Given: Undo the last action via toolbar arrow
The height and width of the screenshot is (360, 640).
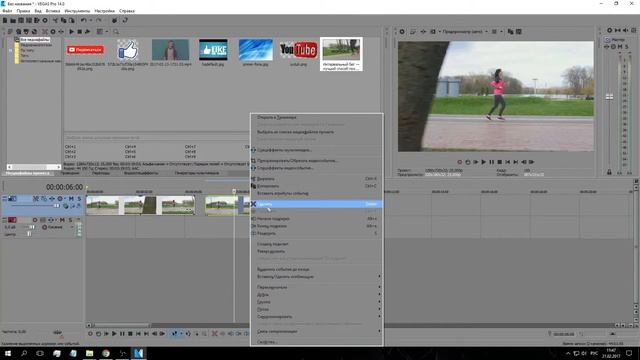Looking at the screenshot, I should coord(83,20).
